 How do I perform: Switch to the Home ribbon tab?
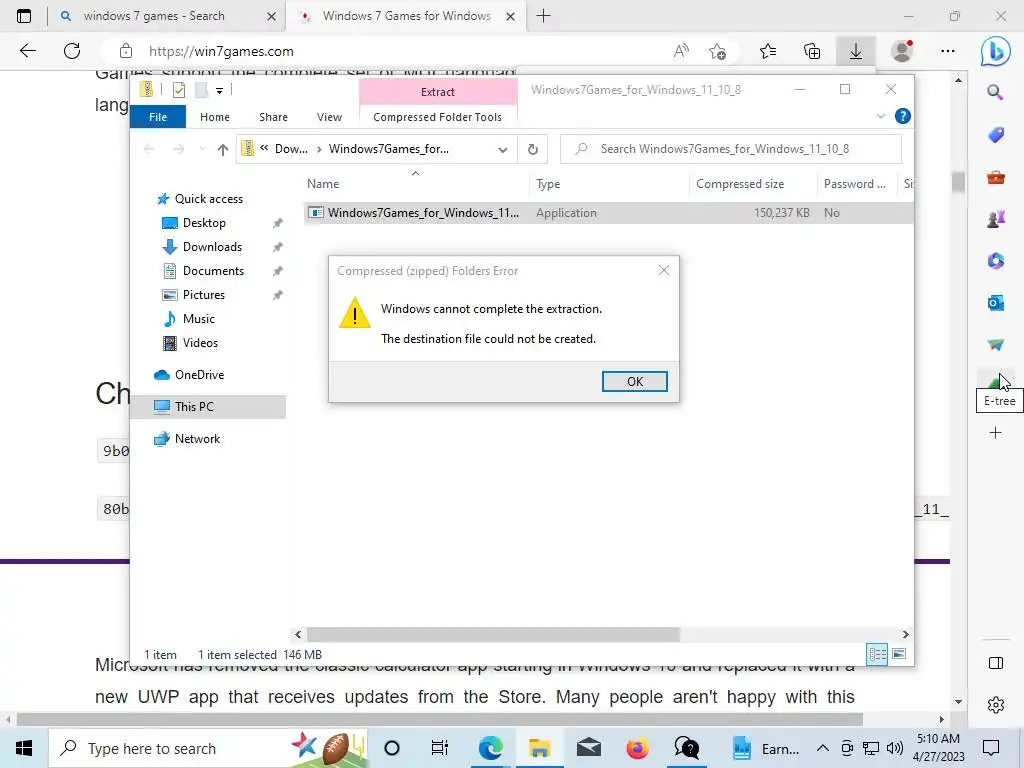[215, 117]
